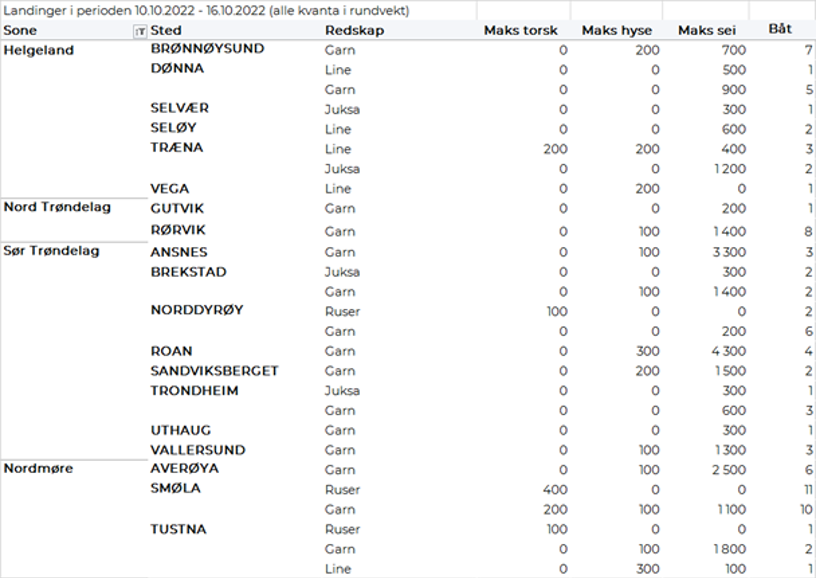The image size is (816, 578).
Task: Open the Sone column filter icon
Action: tap(138, 31)
